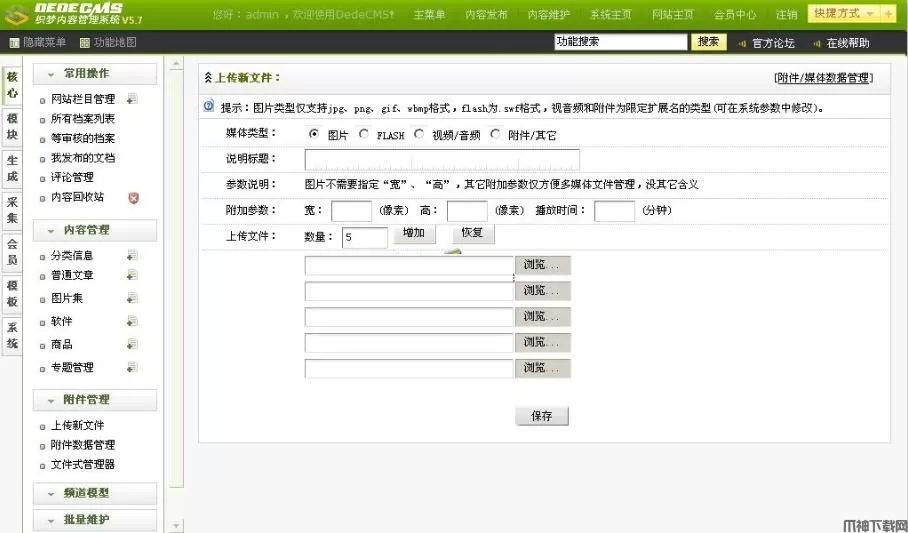Click the icon beside 网站栏目管理
Viewport: 908px width, 533px height.
click(132, 99)
